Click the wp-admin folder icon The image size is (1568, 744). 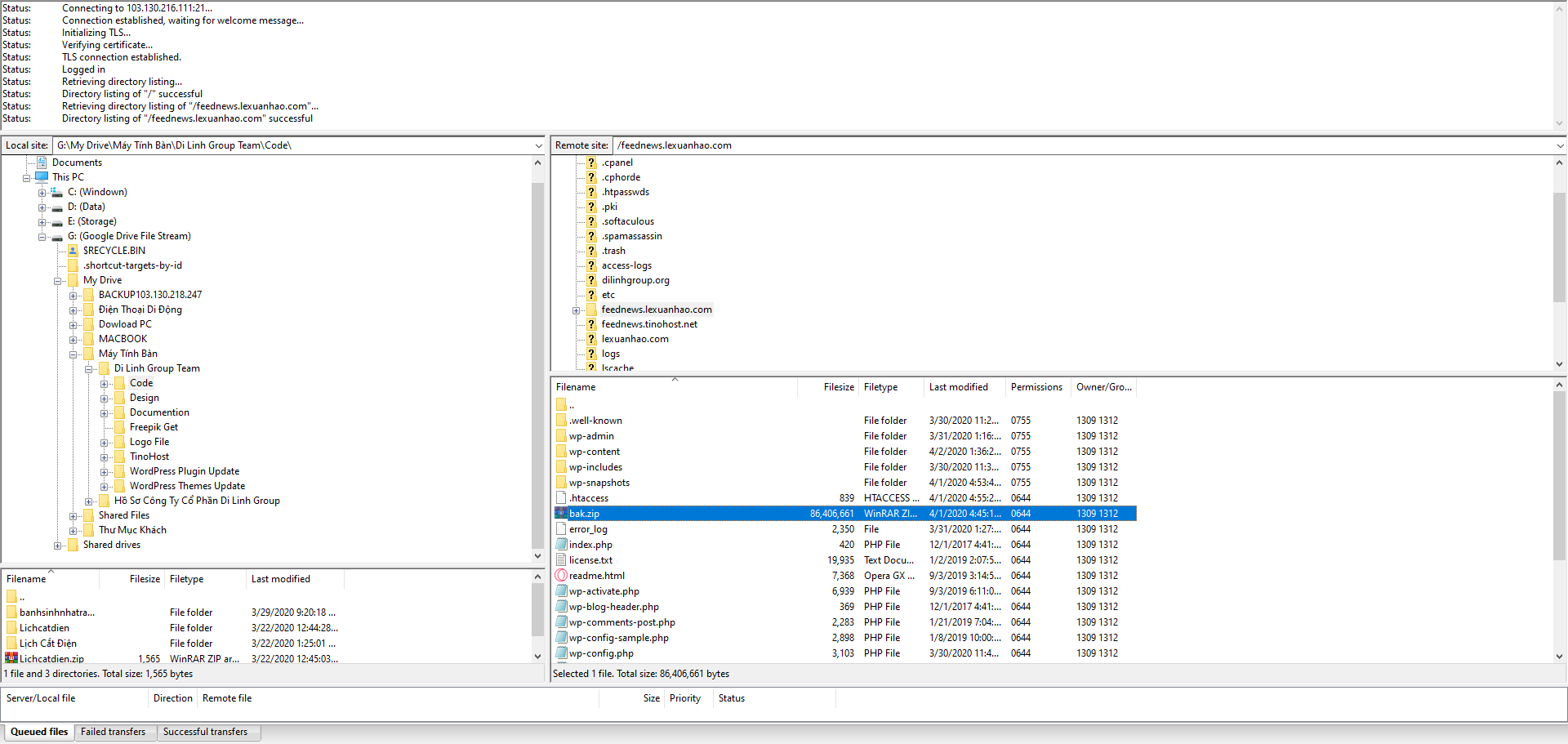[561, 436]
